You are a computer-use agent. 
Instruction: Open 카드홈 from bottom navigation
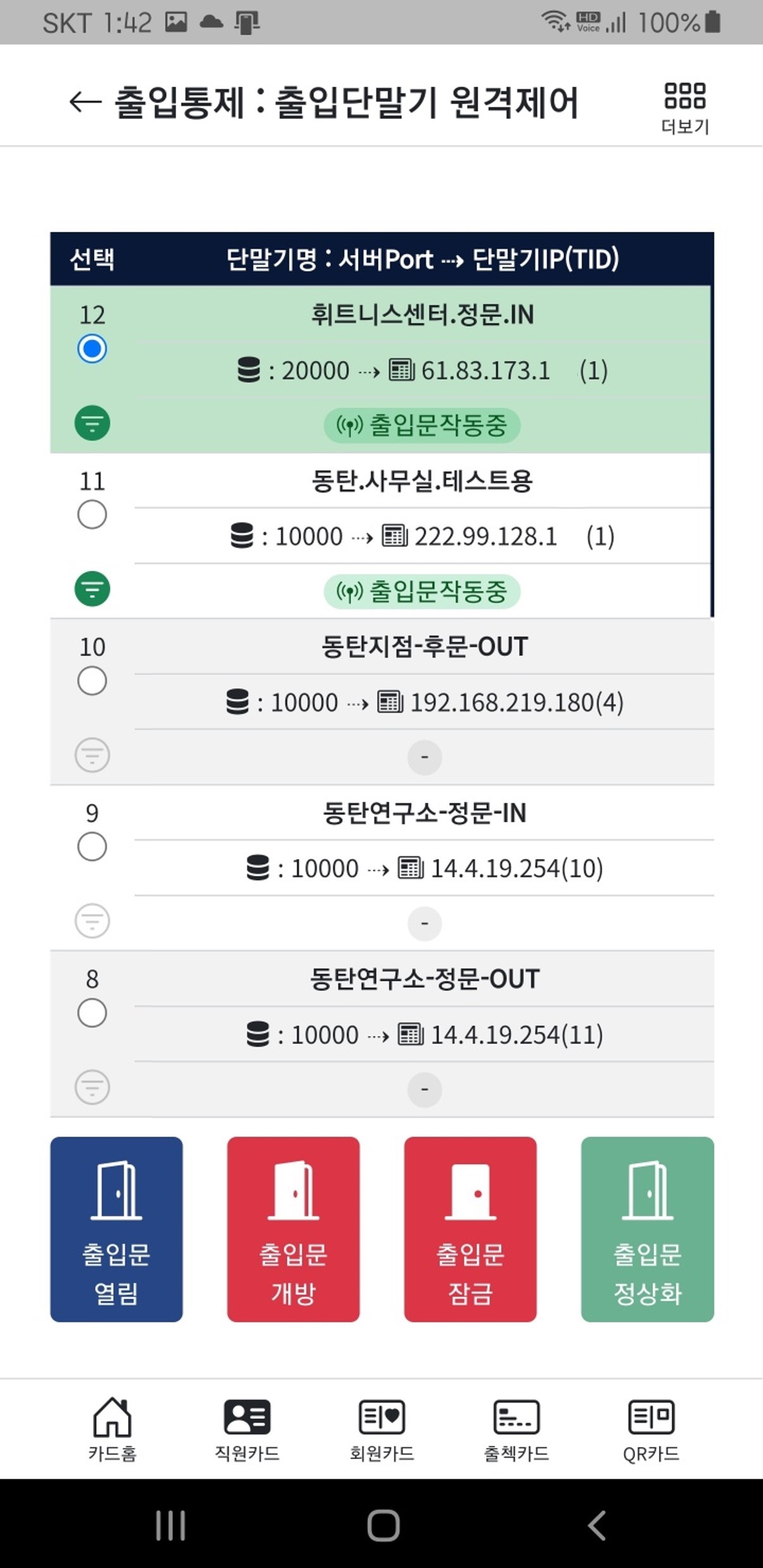click(x=112, y=1430)
